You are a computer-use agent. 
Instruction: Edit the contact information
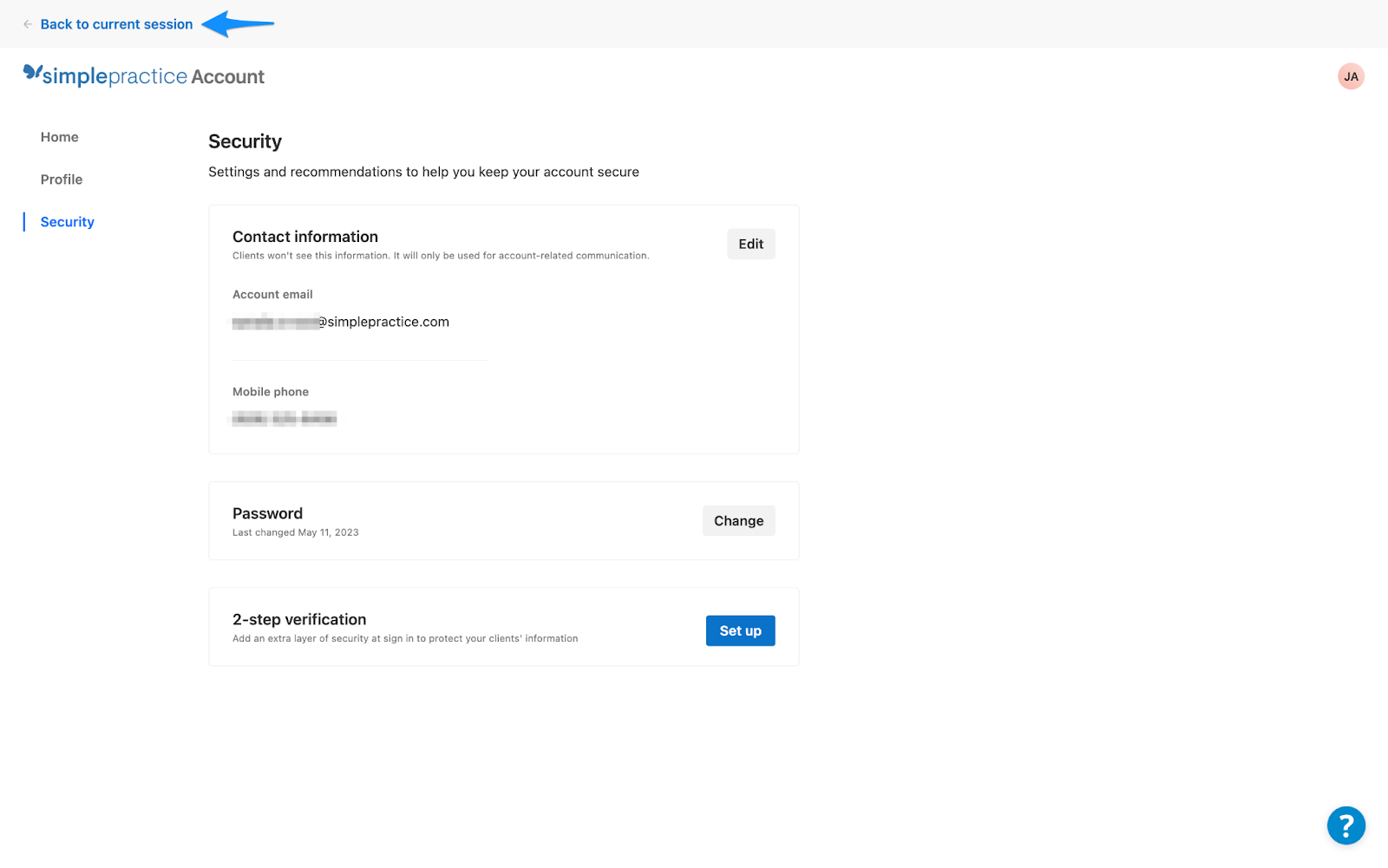(751, 245)
